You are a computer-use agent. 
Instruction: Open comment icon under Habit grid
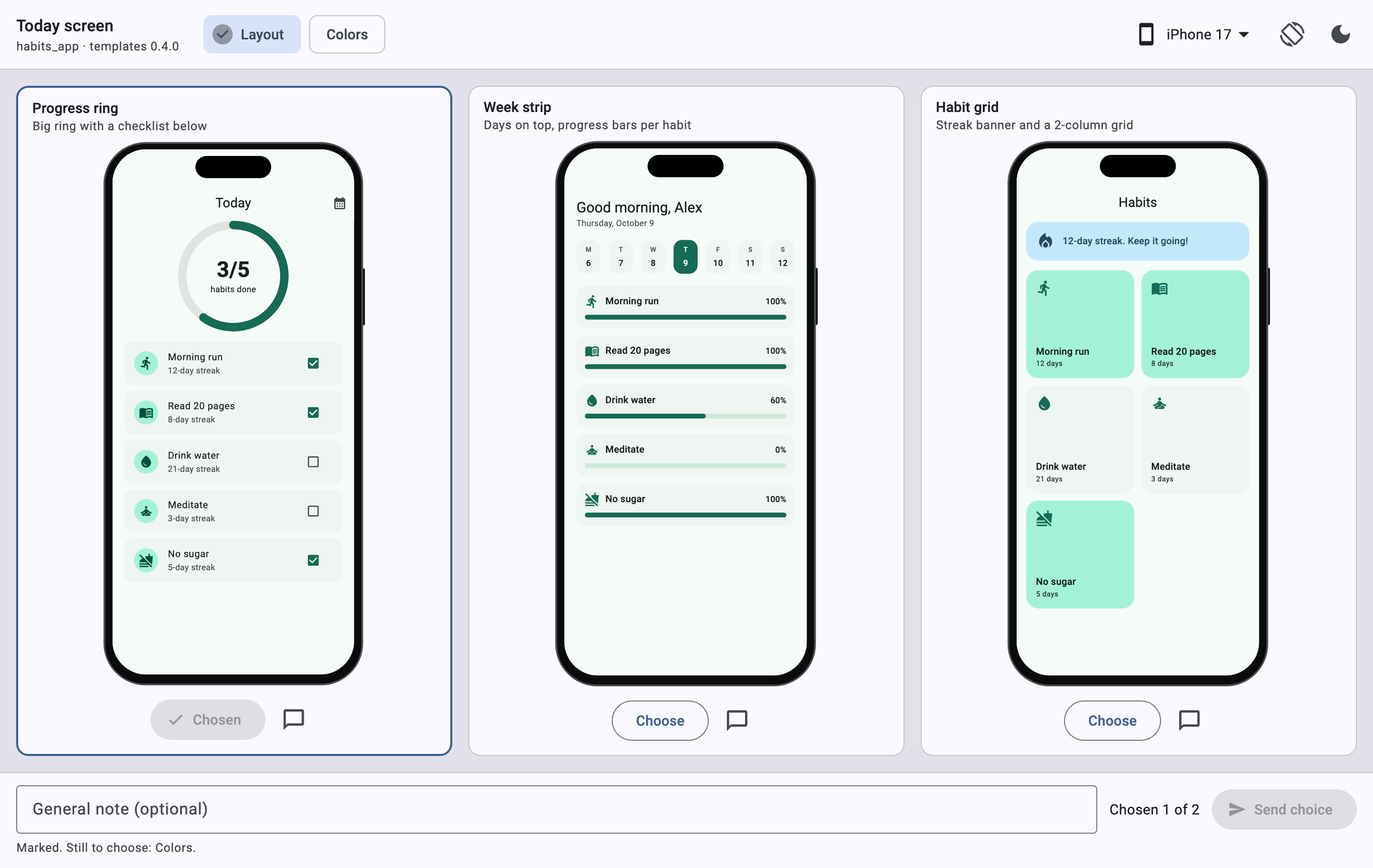click(x=1189, y=720)
